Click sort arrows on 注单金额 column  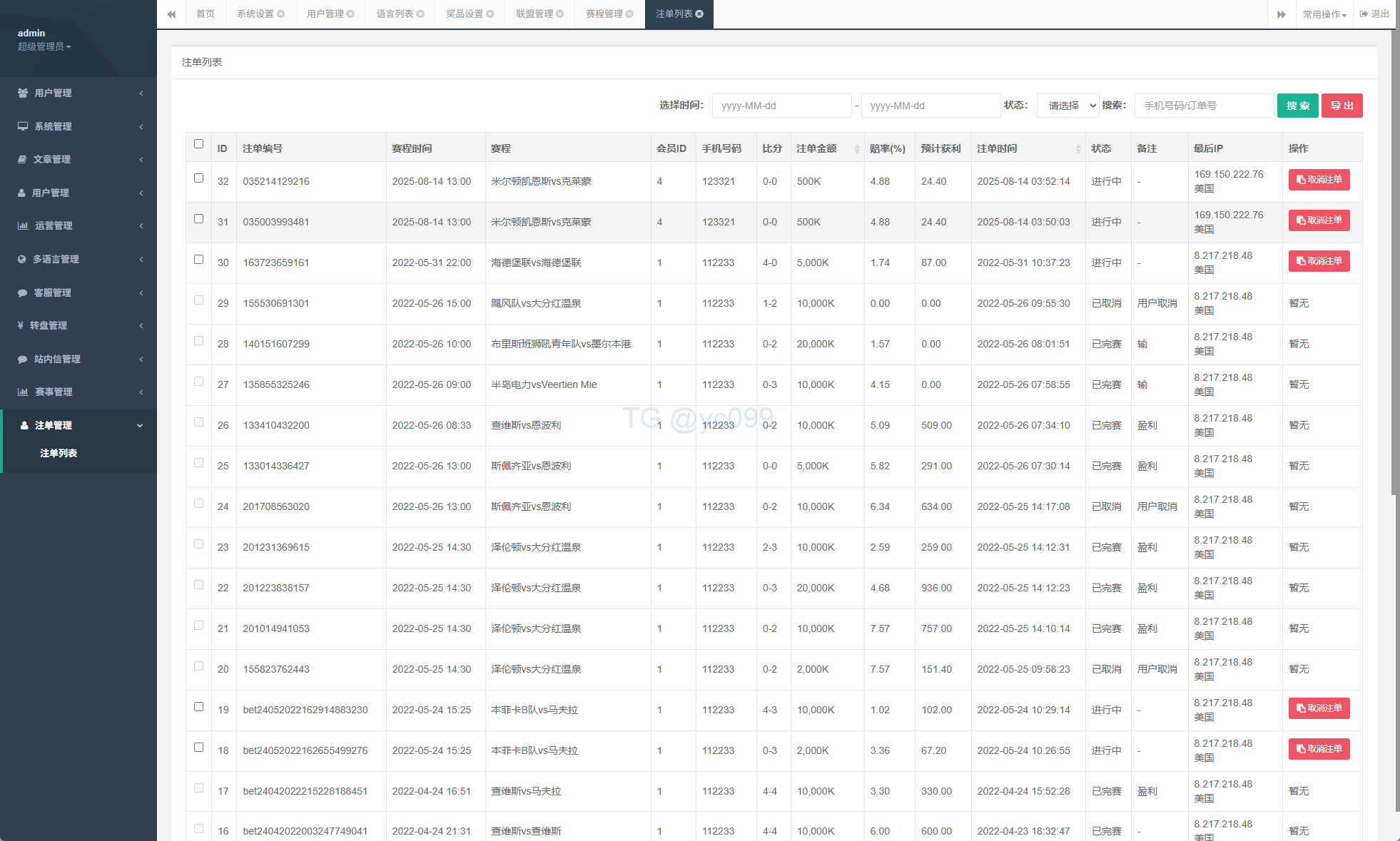(857, 148)
